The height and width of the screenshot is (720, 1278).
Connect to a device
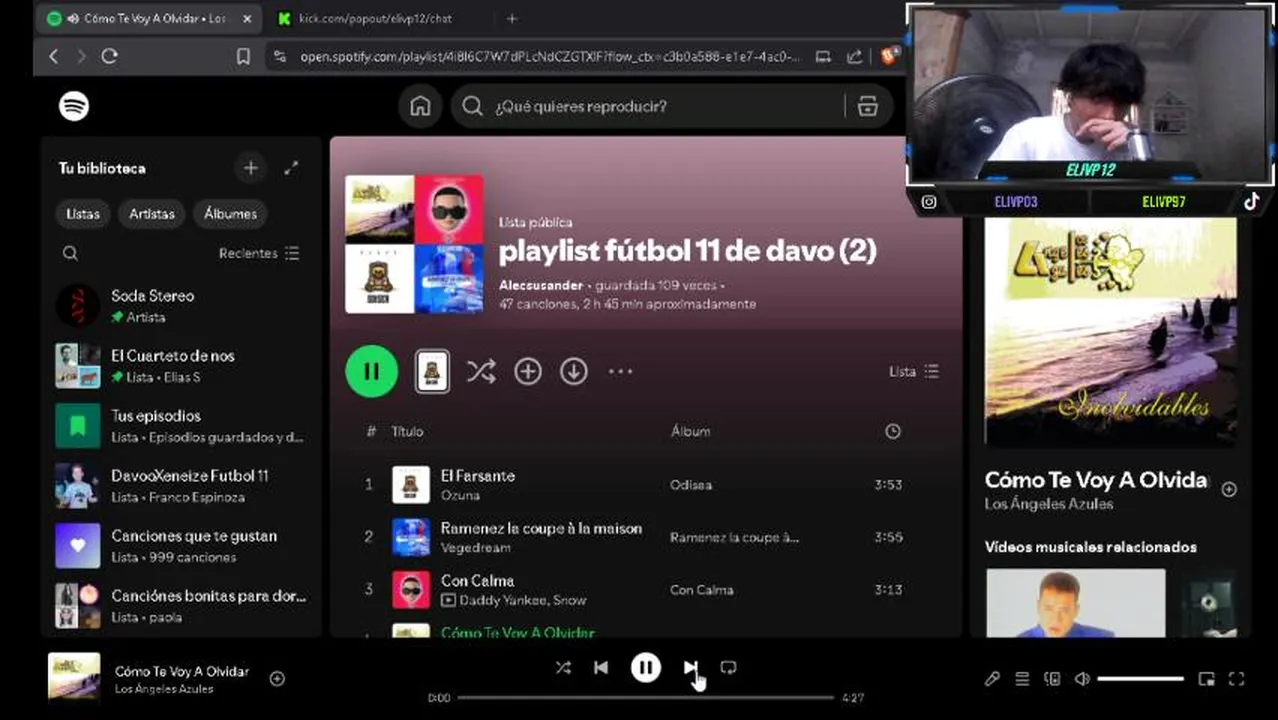[x=1052, y=679]
